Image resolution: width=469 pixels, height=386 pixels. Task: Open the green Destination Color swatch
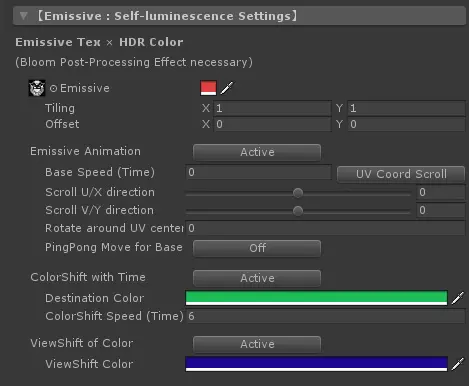point(316,298)
